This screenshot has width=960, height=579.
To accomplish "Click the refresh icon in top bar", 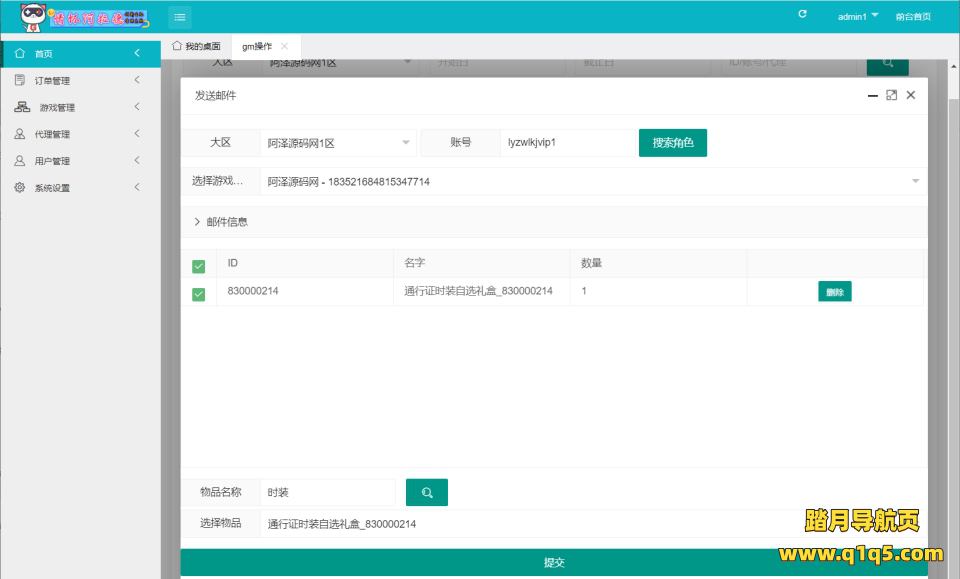I will point(802,15).
